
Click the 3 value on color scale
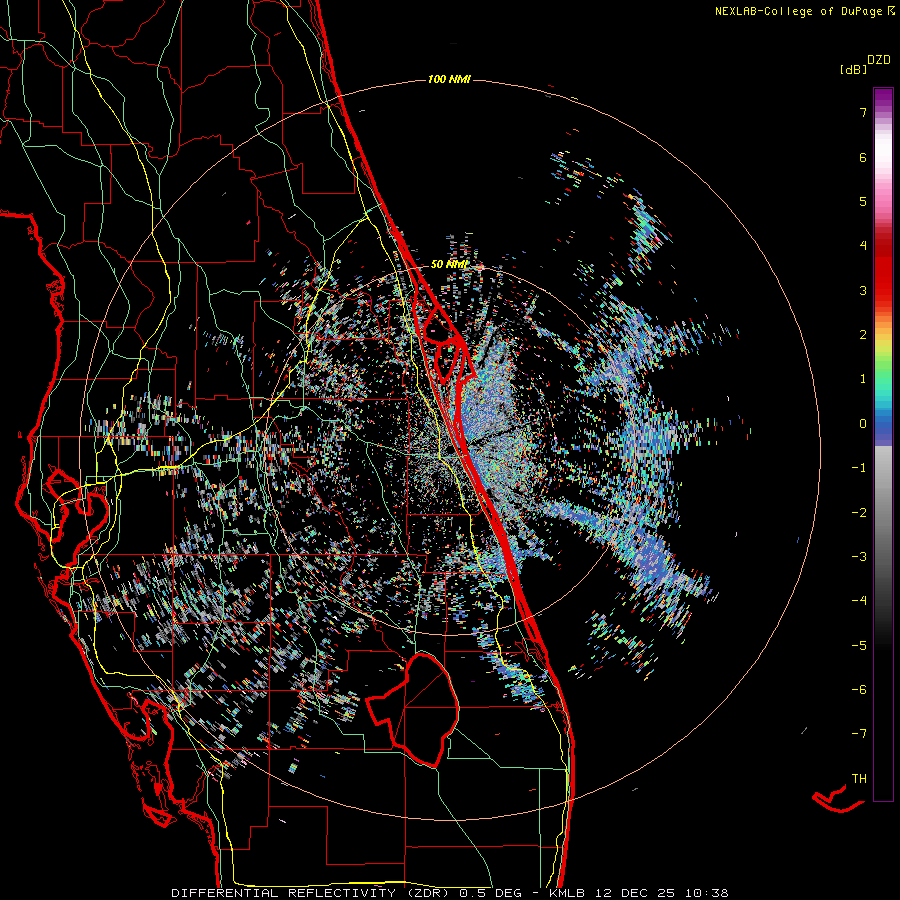[x=863, y=290]
